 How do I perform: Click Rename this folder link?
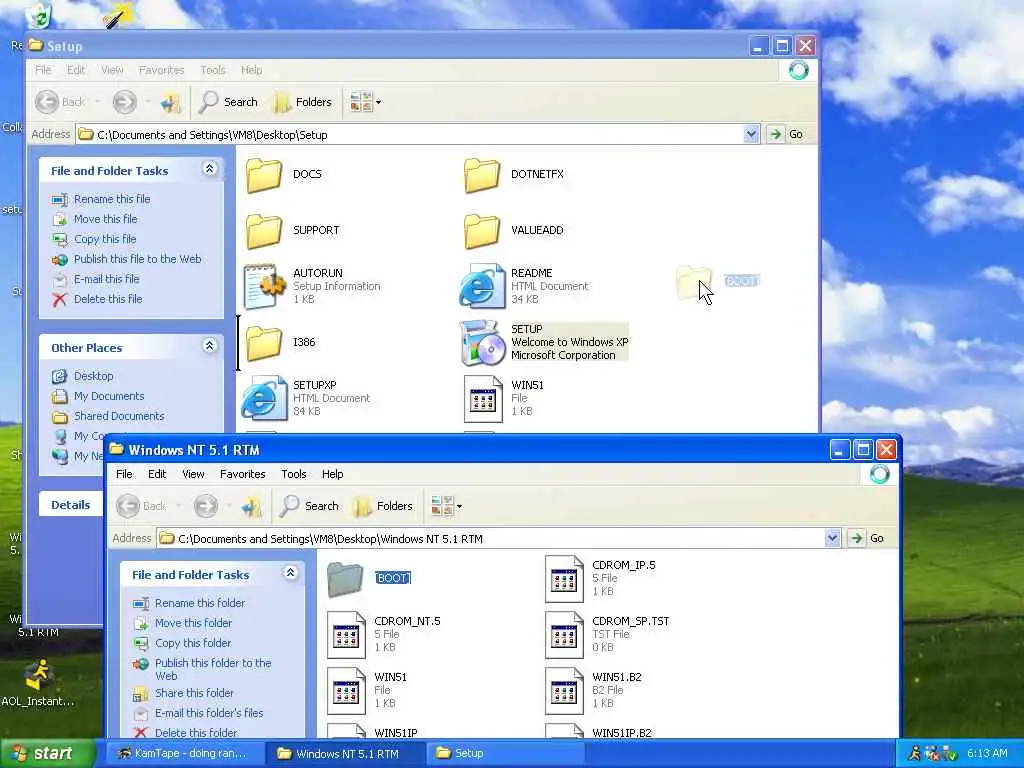200,603
